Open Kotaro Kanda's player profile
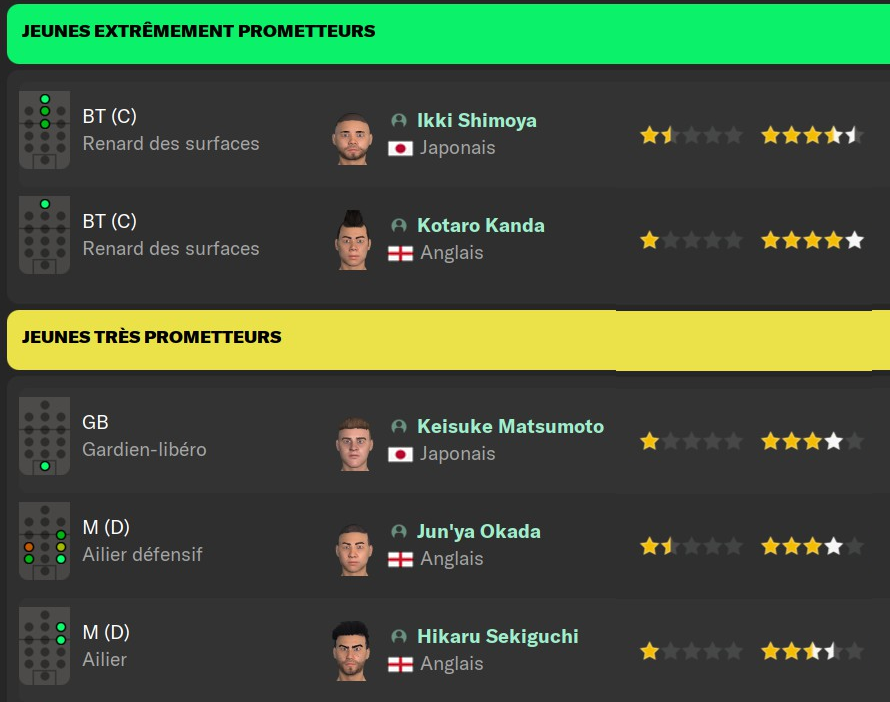The image size is (890, 702). 481,225
